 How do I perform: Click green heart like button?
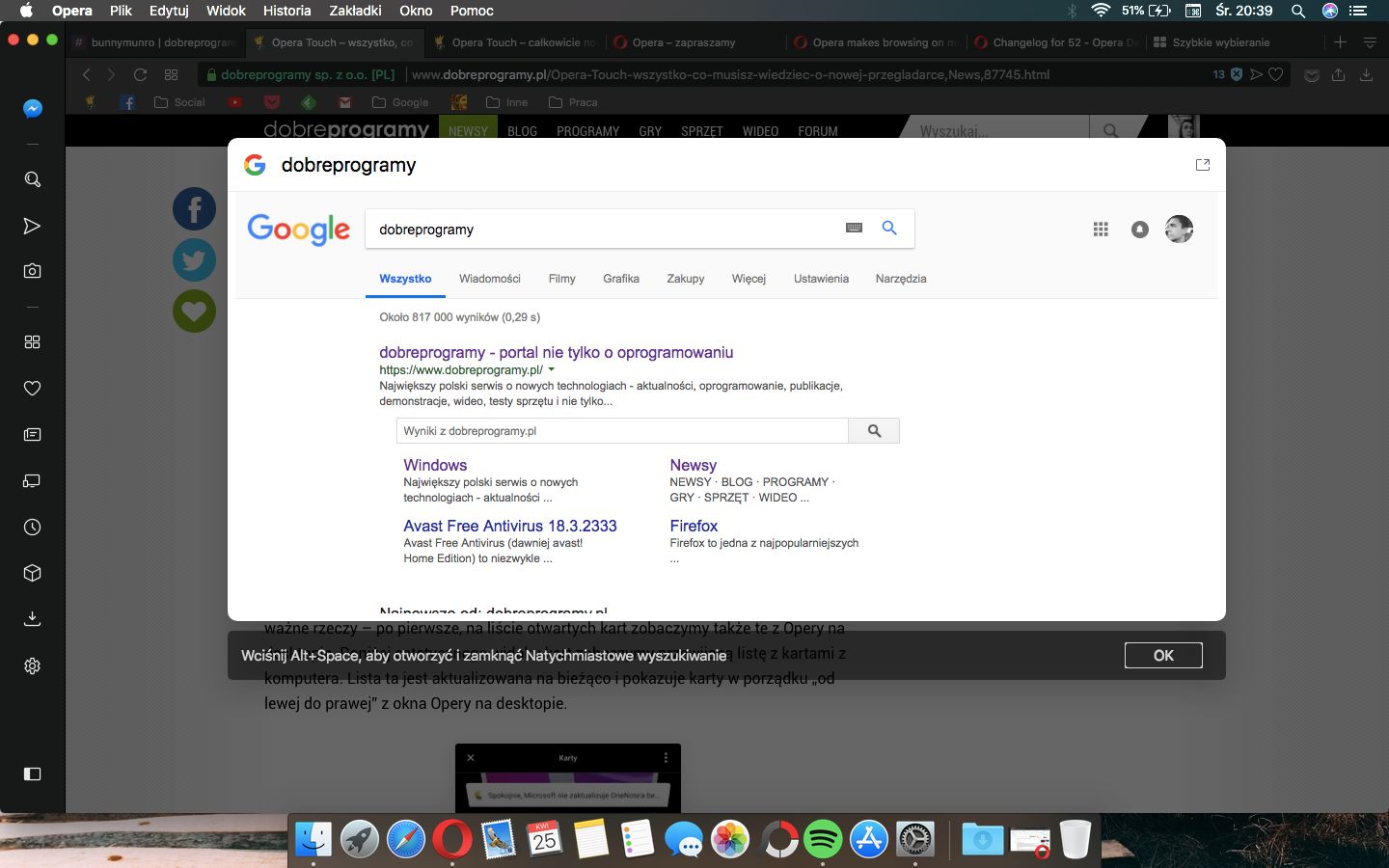[194, 312]
